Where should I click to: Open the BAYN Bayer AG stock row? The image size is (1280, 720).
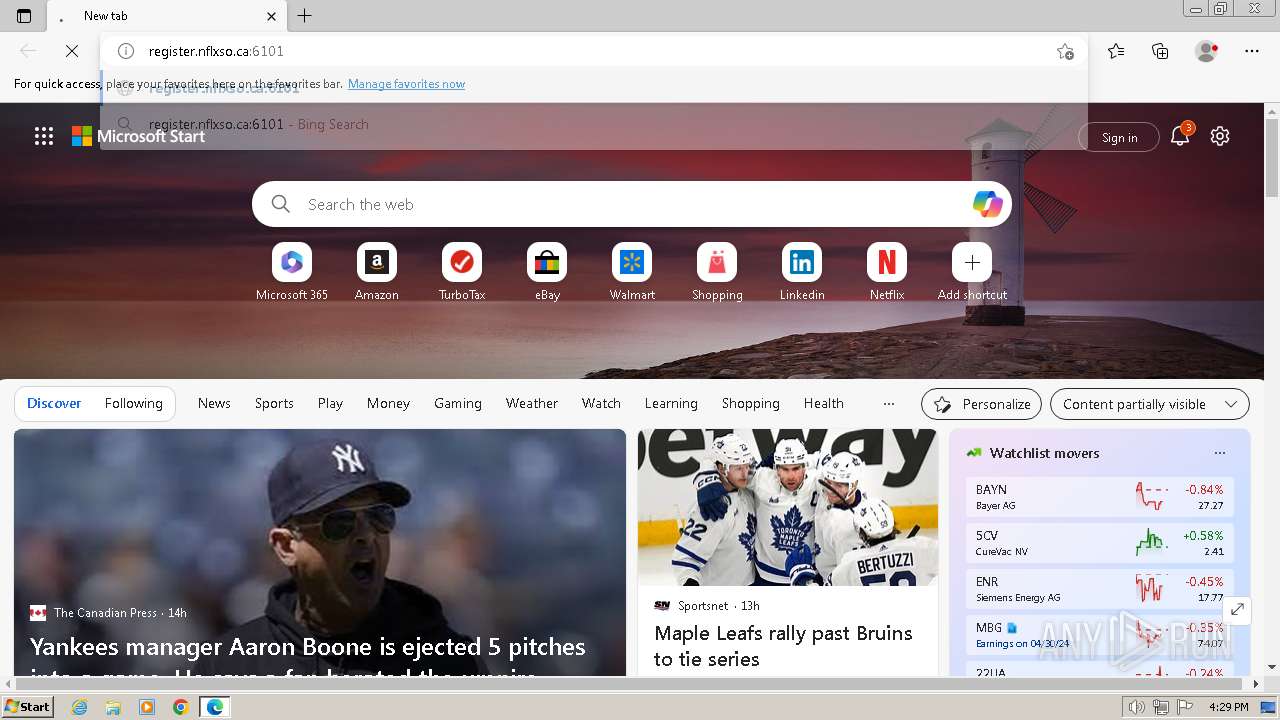[1099, 497]
